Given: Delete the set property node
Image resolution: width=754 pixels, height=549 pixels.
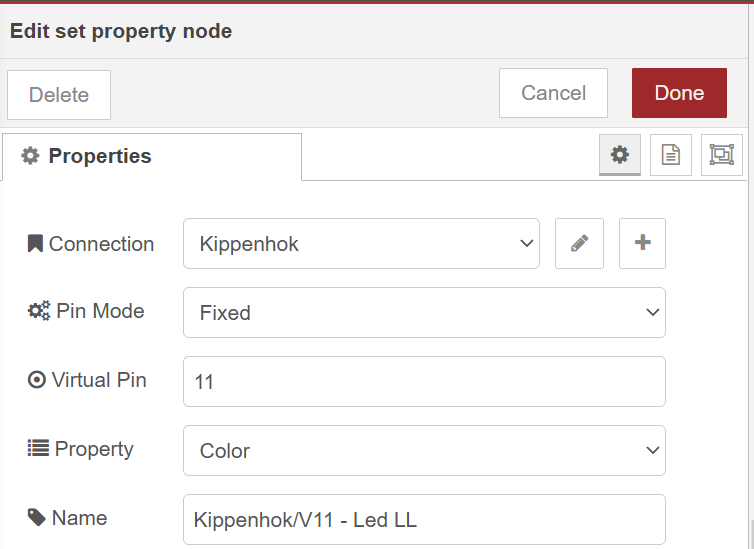Looking at the screenshot, I should click(x=59, y=95).
